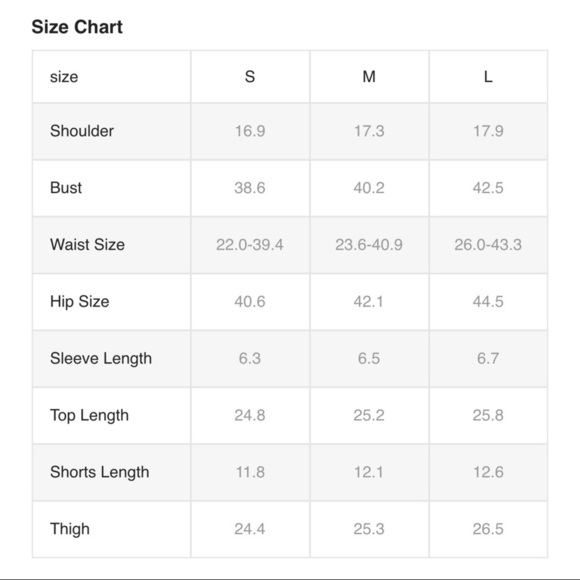Click the Shorts Length row label

[x=100, y=472]
